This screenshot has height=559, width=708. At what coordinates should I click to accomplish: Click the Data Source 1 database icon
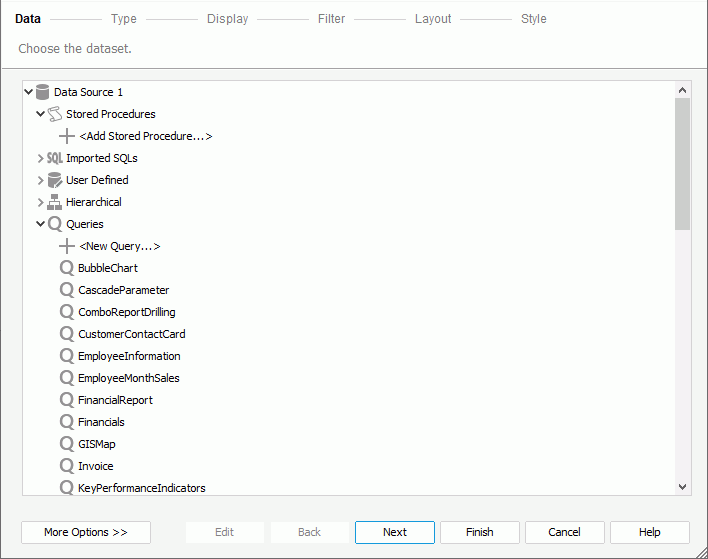coord(42,92)
